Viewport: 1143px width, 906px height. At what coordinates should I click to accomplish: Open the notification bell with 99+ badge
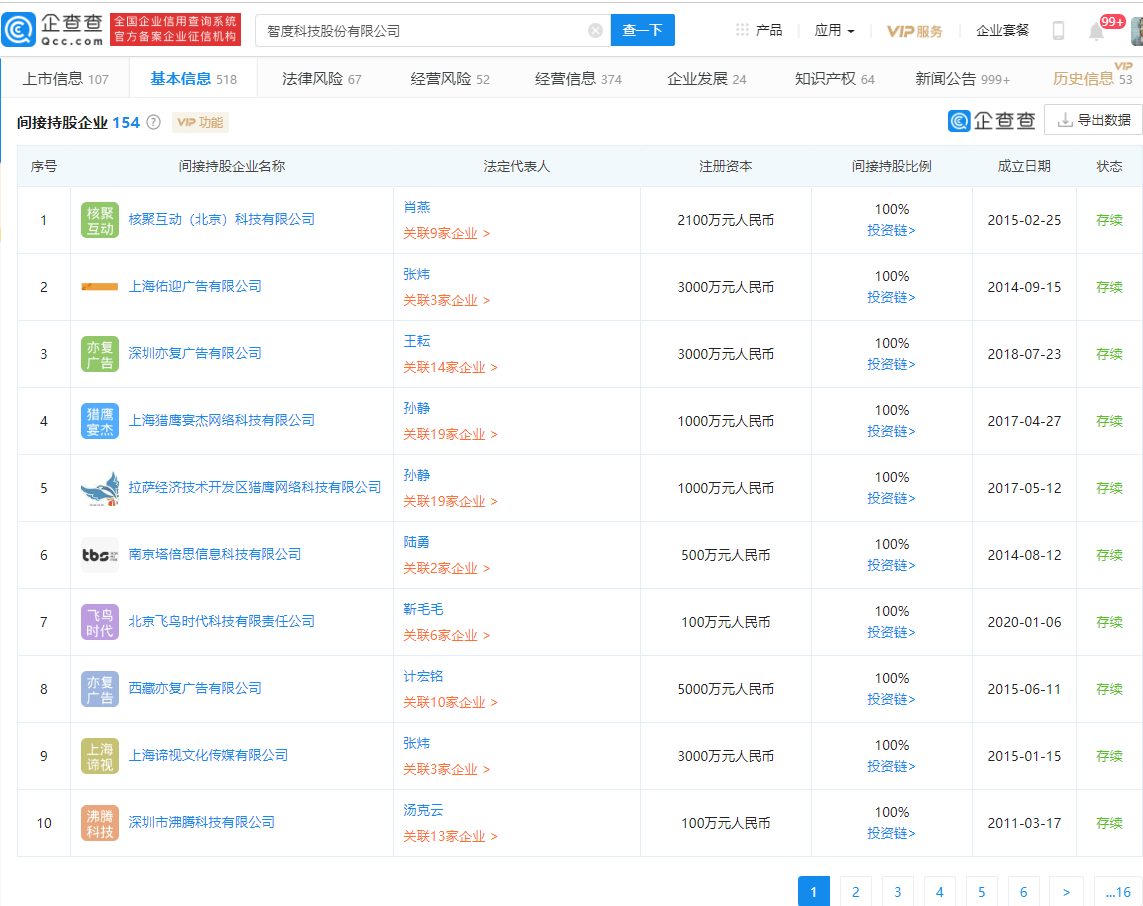coord(1097,31)
